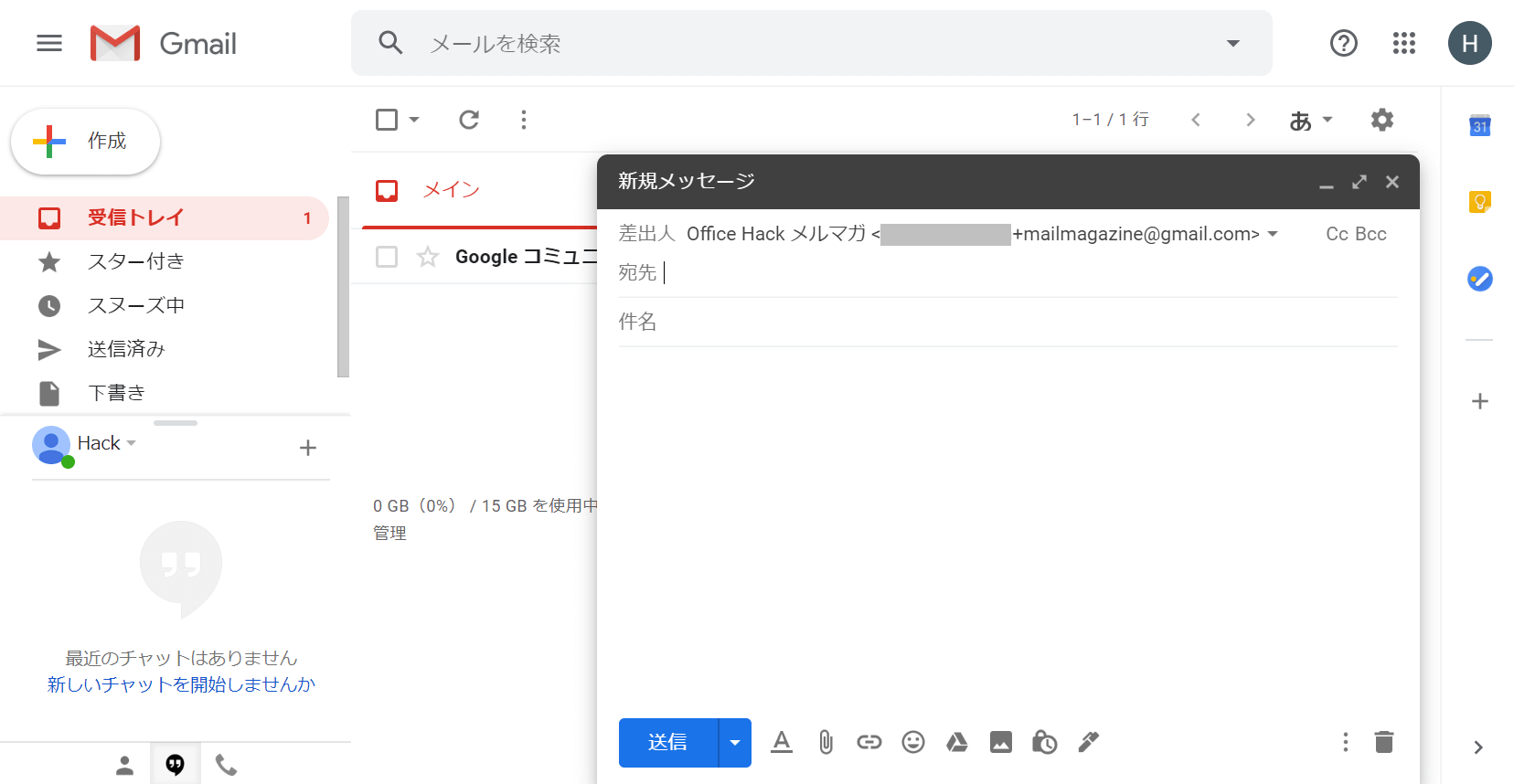Screen dimensions: 1514x784
Task: Insert a link in the message
Action: point(869,742)
